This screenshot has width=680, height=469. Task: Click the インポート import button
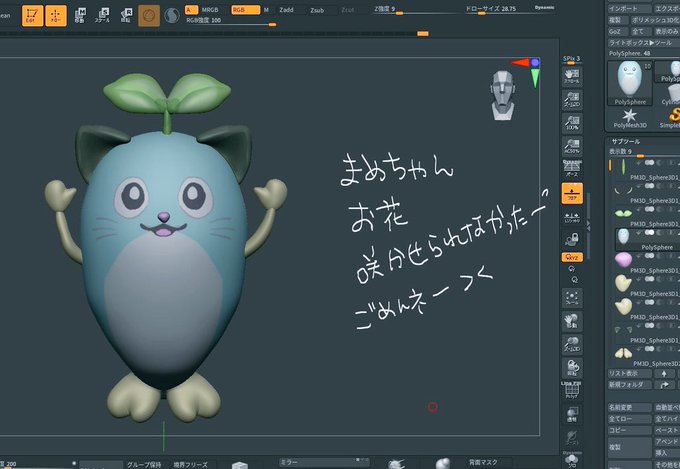click(629, 9)
